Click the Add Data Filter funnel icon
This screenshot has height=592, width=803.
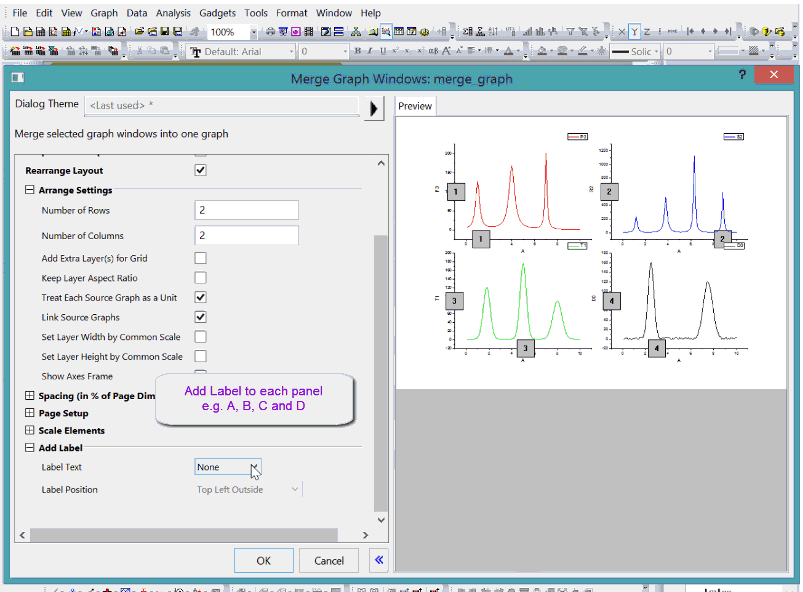coord(570,32)
